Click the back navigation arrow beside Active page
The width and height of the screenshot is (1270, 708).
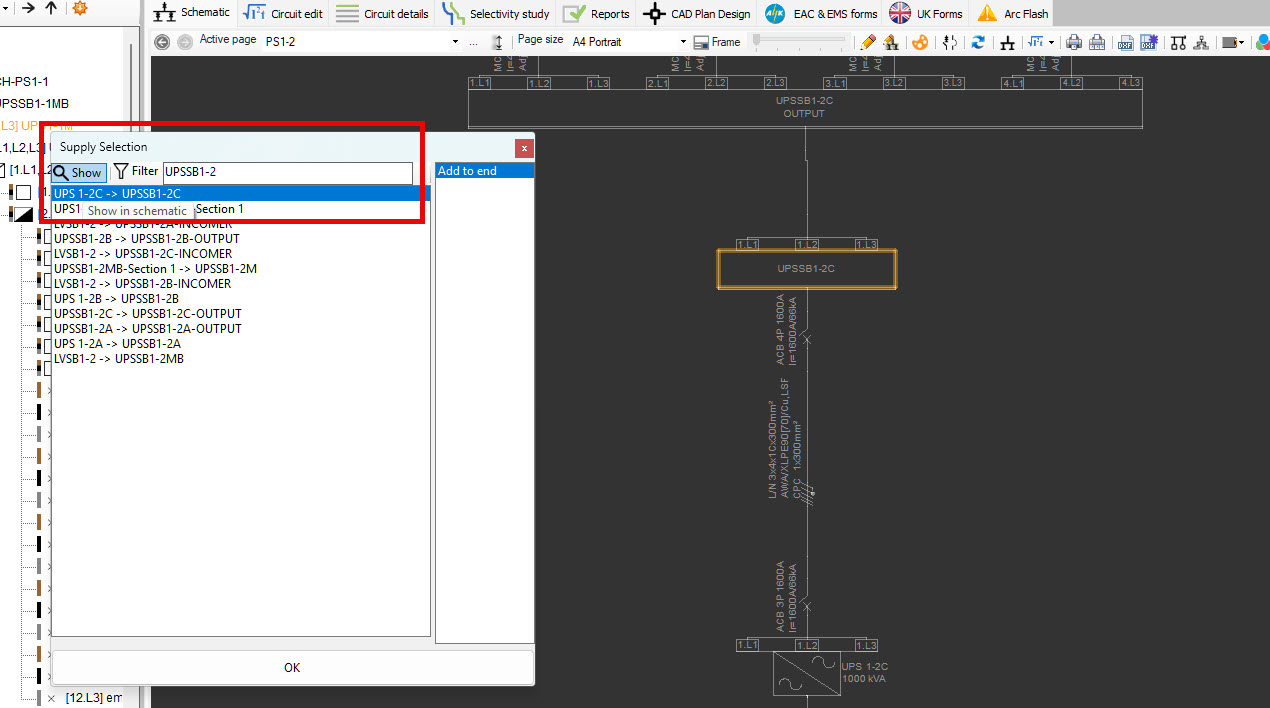162,42
